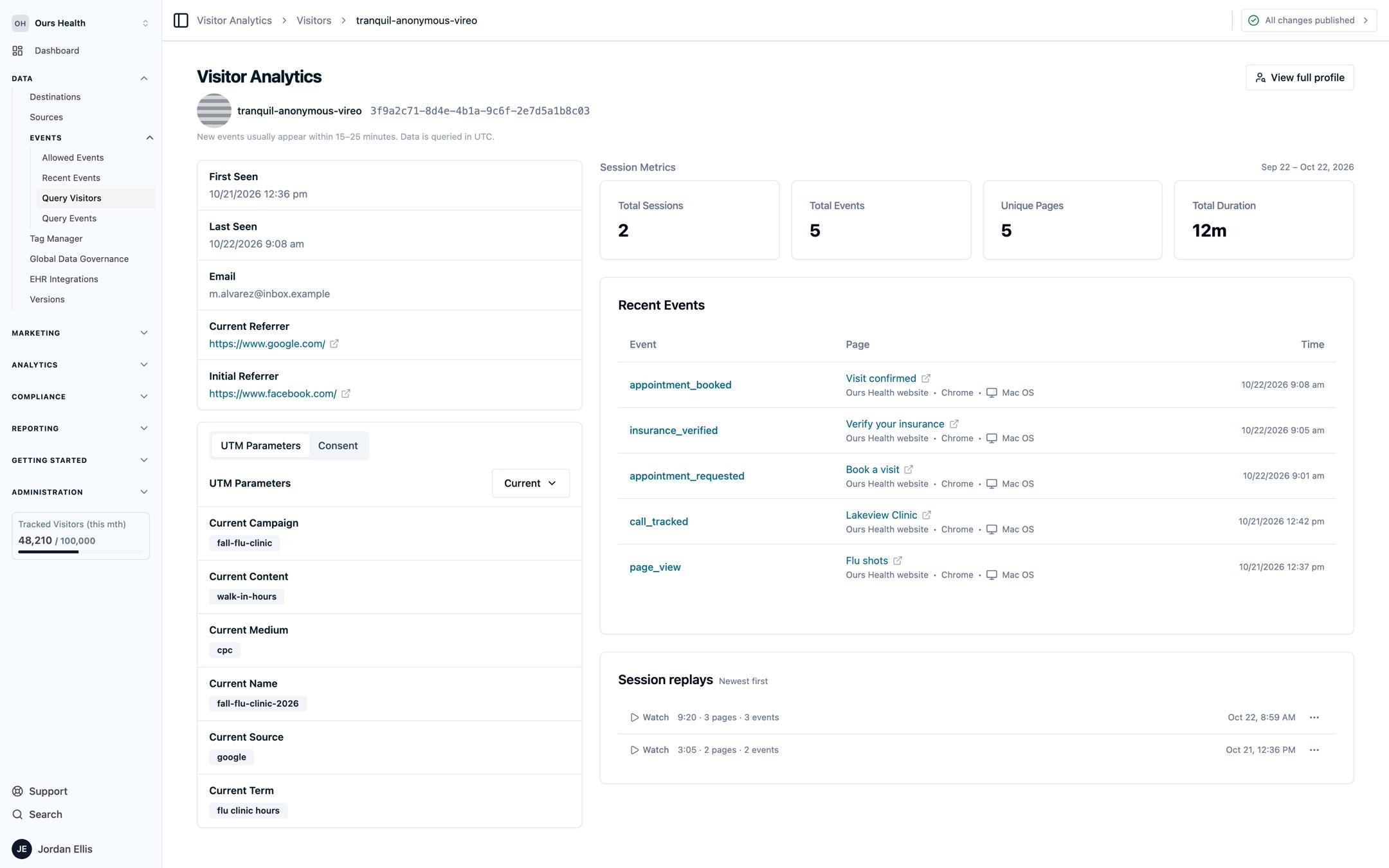
Task: Click the Search magnifier icon
Action: tap(17, 815)
